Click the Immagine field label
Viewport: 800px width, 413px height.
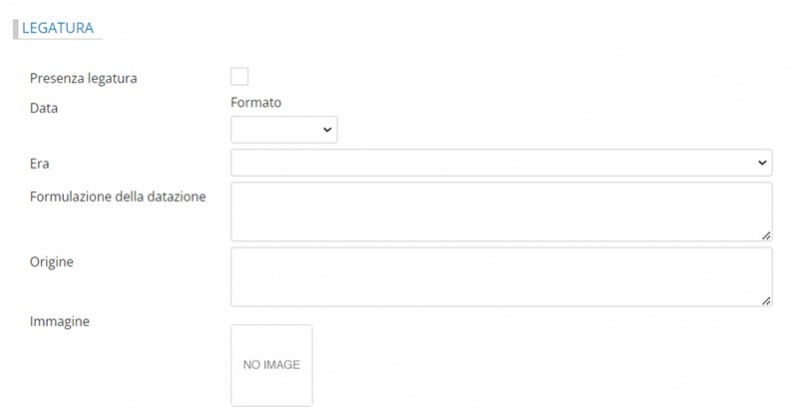(60, 321)
